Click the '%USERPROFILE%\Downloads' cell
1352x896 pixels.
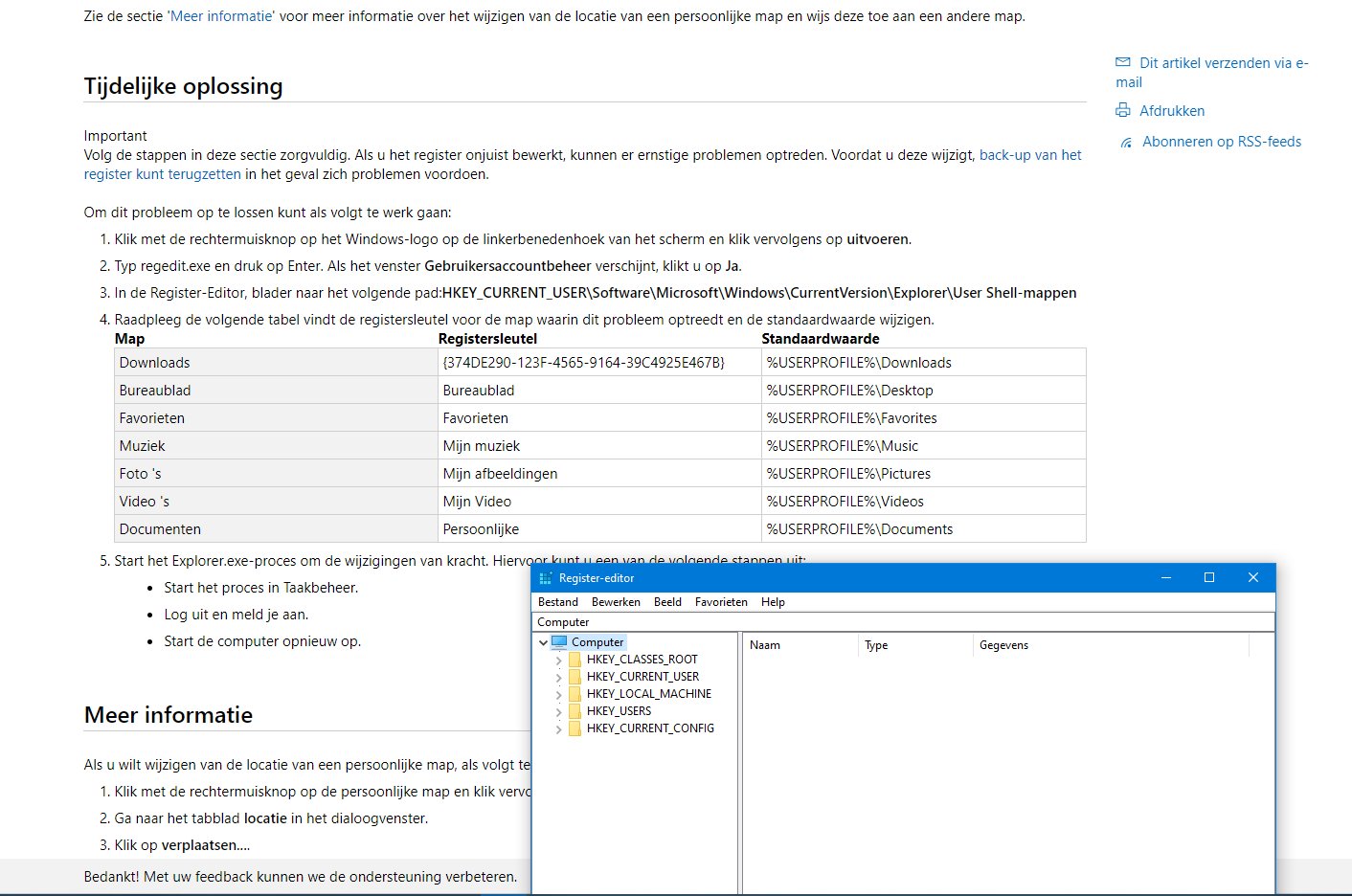(924, 363)
